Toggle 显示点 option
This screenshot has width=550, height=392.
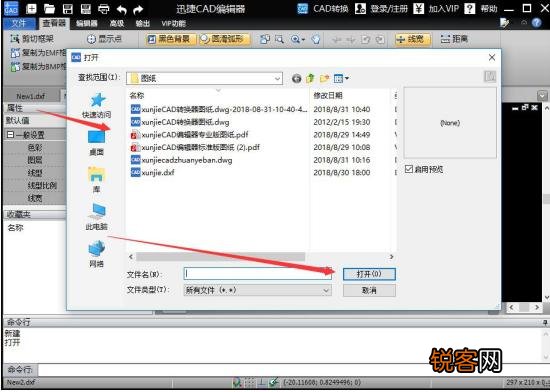tap(105, 39)
